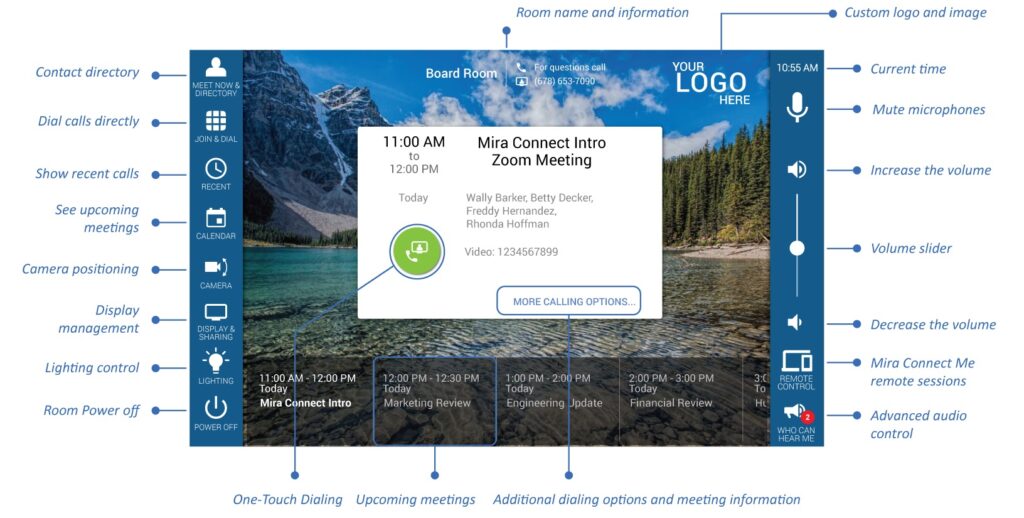Open Display & Sharing settings

point(216,322)
